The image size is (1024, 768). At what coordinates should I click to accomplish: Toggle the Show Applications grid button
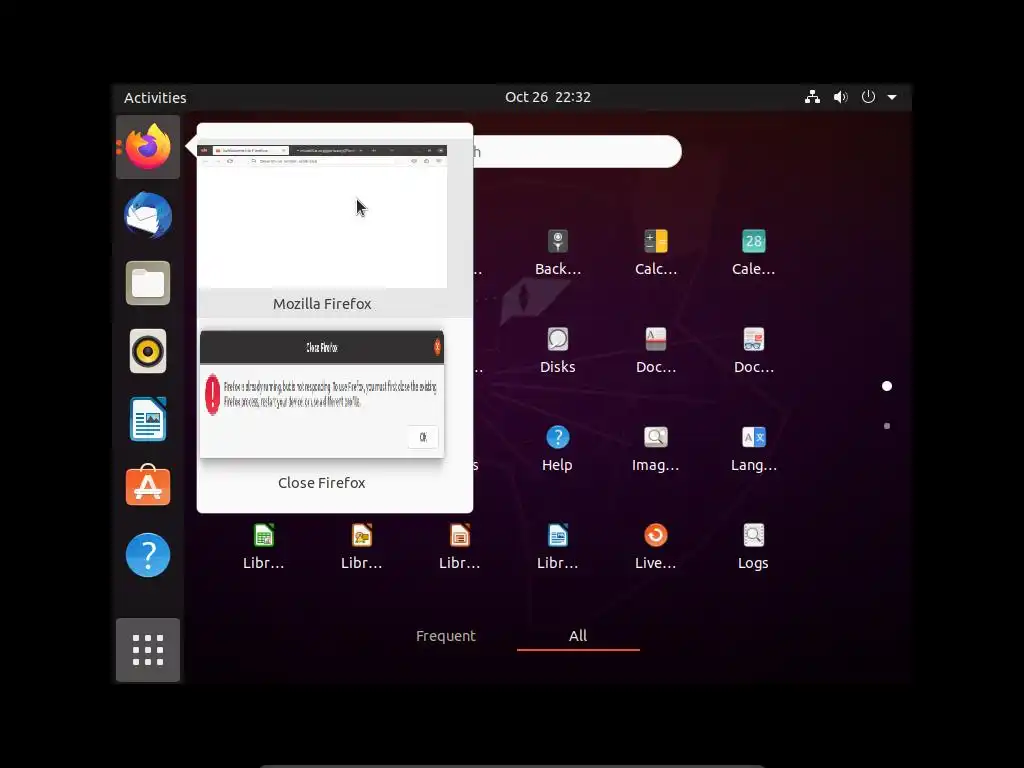tap(148, 650)
